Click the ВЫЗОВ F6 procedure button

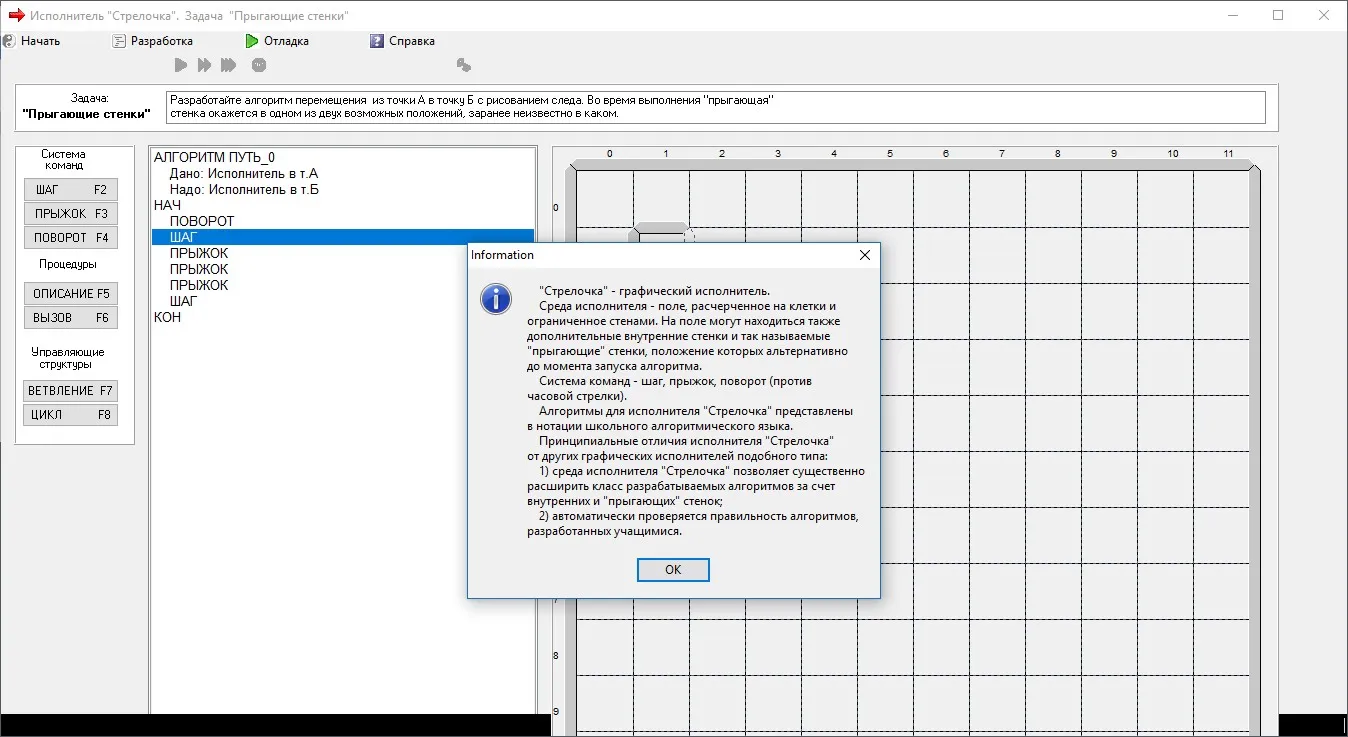pos(70,318)
